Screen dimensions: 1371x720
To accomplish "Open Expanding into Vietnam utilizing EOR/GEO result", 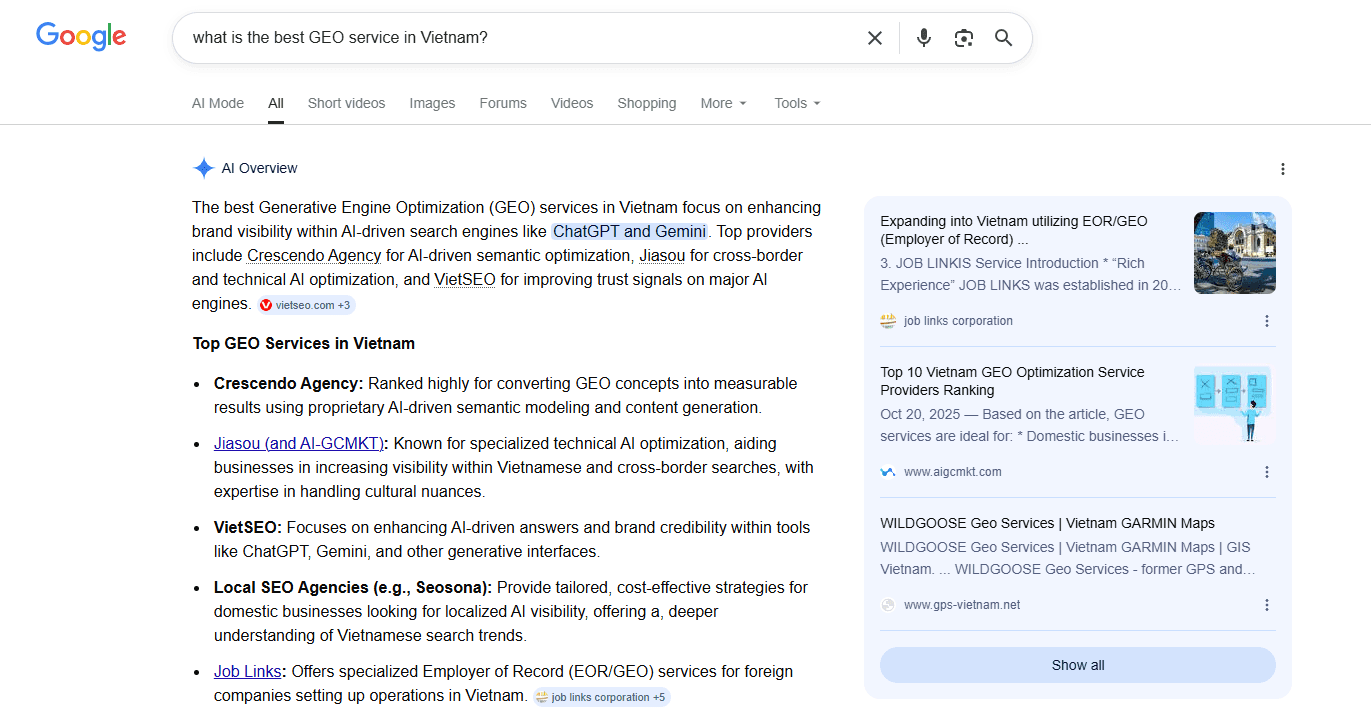I will (1014, 230).
